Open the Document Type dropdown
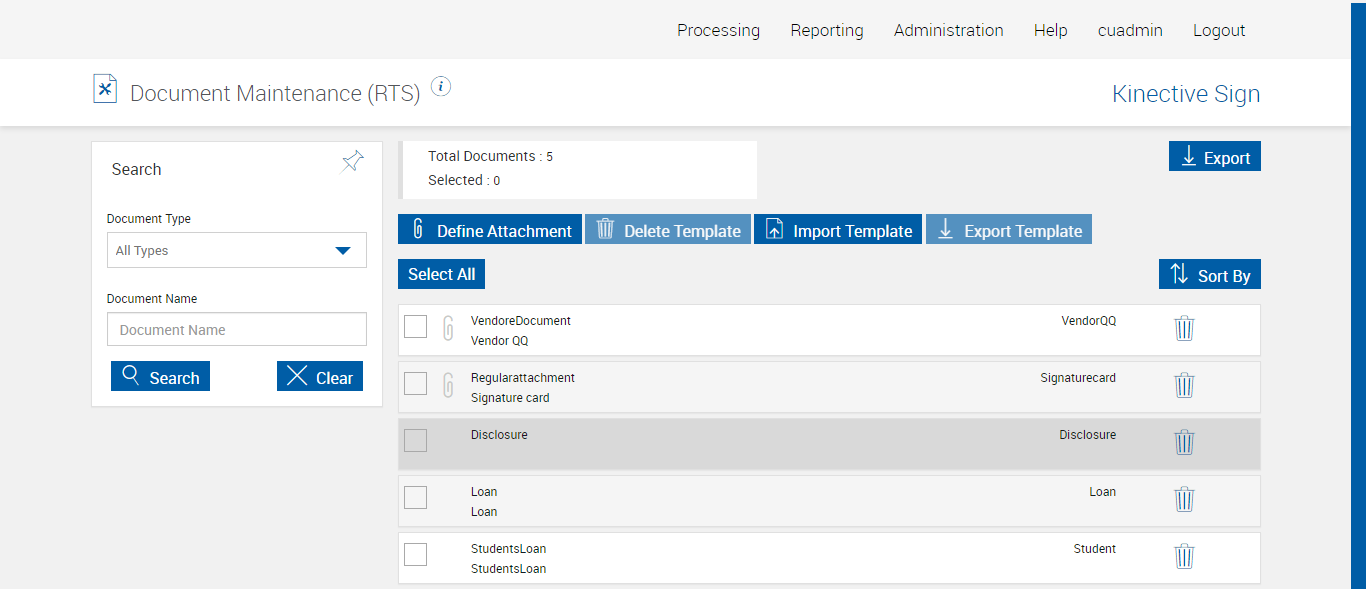 pos(237,250)
